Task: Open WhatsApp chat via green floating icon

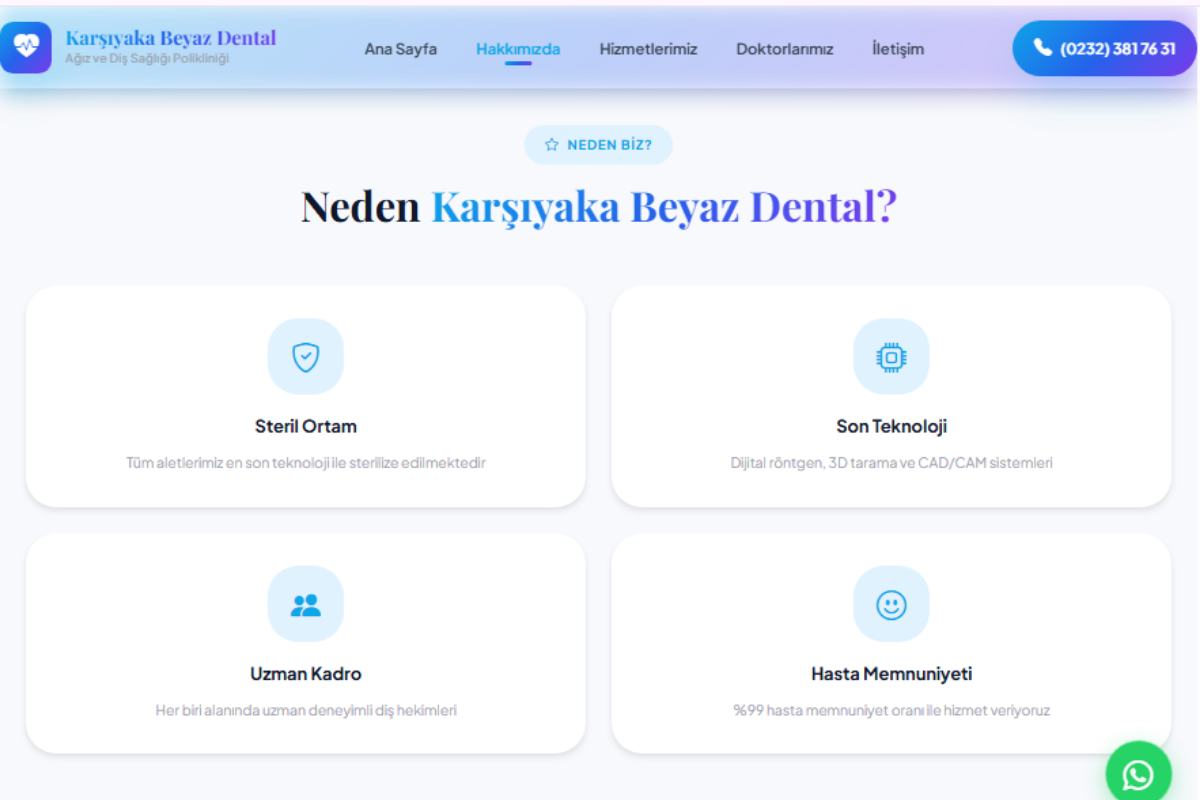Action: pos(1139,772)
